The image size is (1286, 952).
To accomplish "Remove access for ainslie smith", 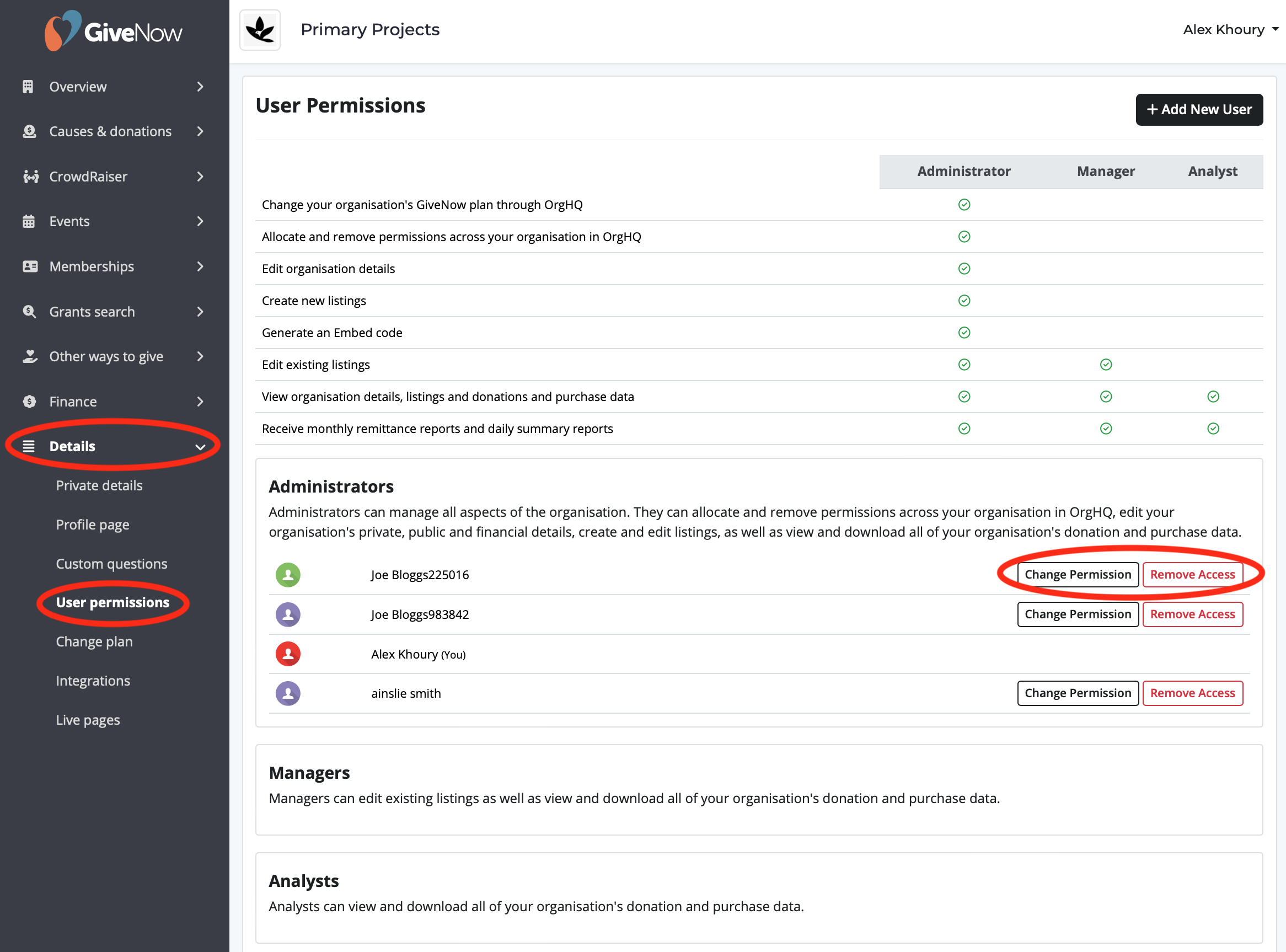I will 1192,693.
